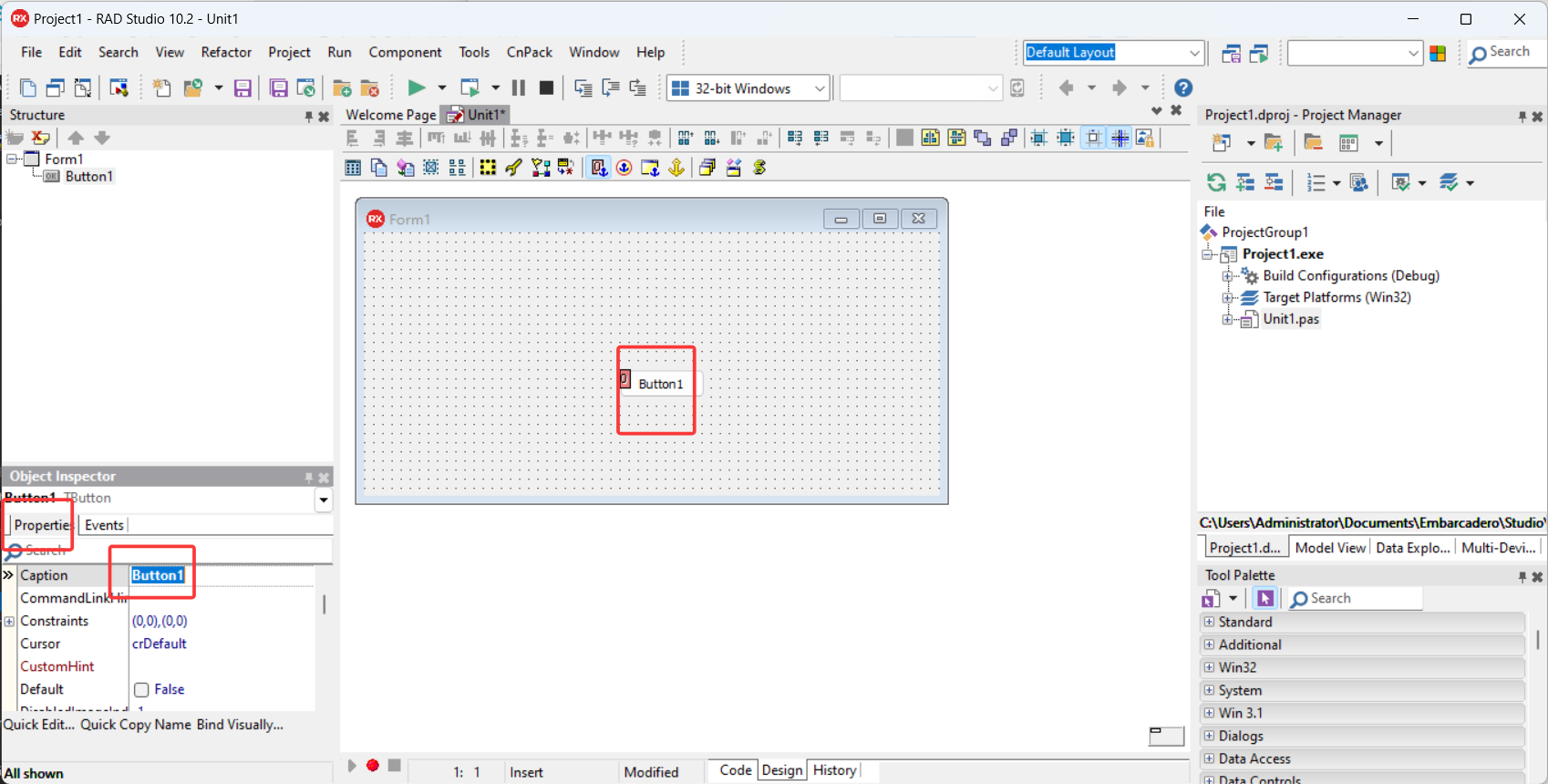Click the Caption value field Button1
The height and width of the screenshot is (784, 1548).
(x=222, y=575)
